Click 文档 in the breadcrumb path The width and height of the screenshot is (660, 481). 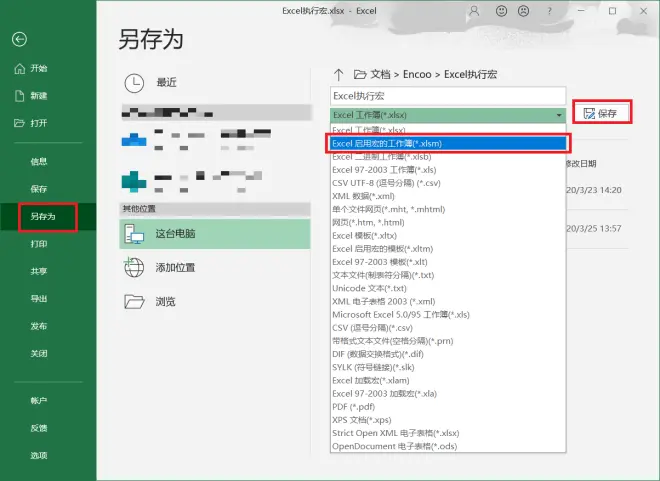tap(381, 74)
